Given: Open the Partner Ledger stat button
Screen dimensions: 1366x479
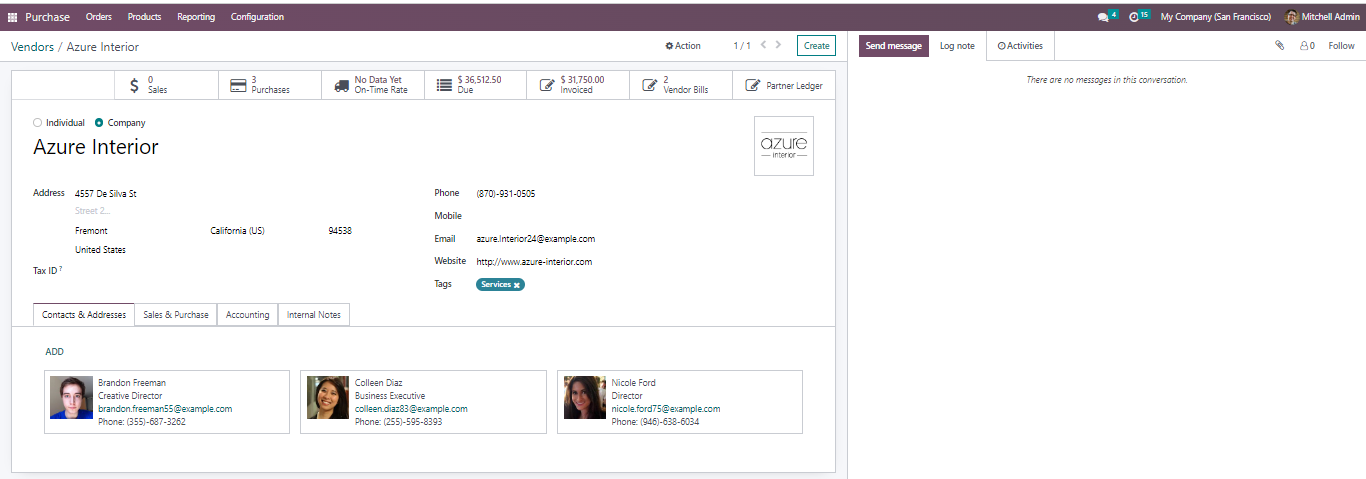Looking at the screenshot, I should pos(784,86).
